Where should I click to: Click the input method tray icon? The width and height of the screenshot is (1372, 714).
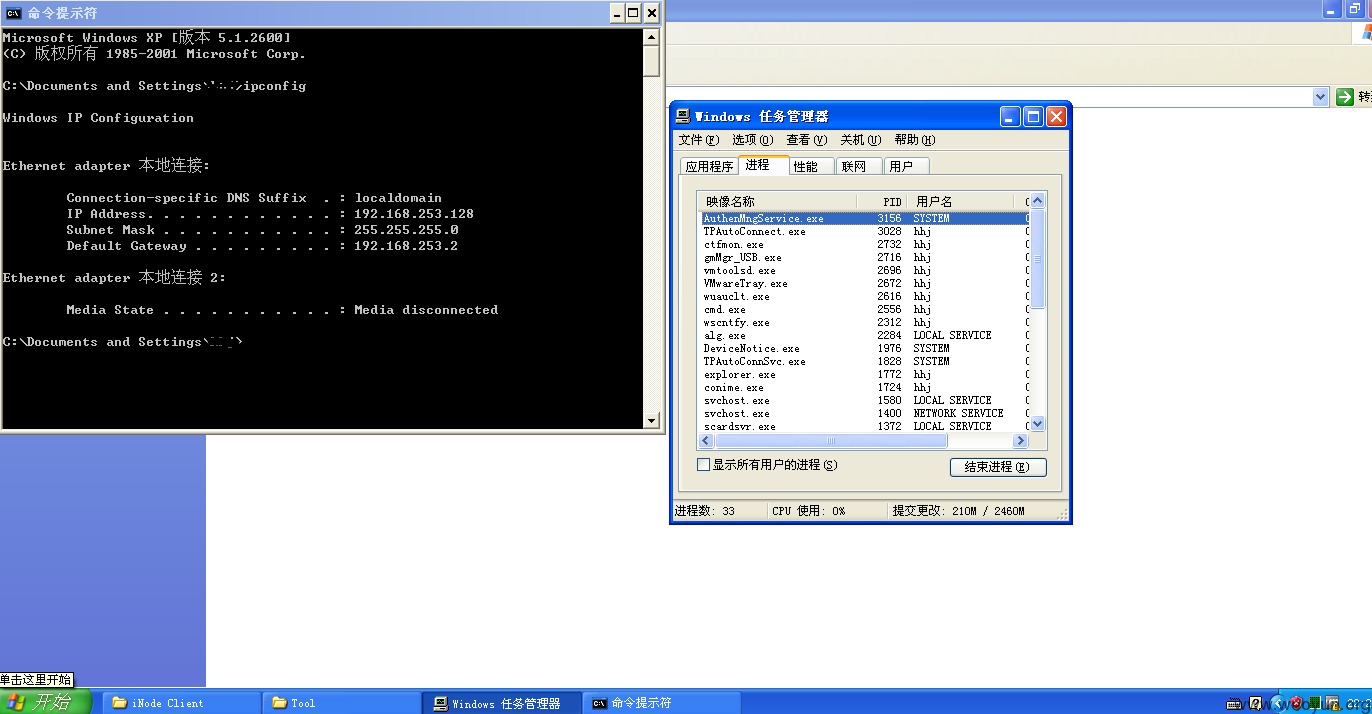point(1256,703)
